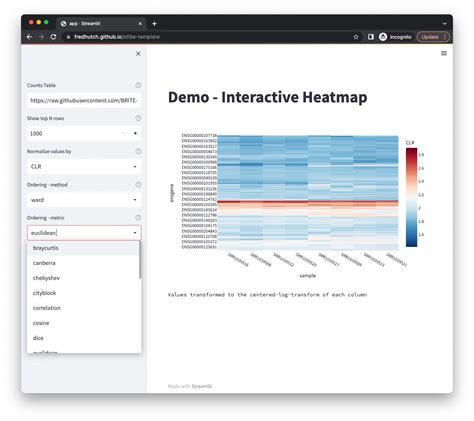474x421 pixels.
Task: Close the app · Streamlit tab
Action: [x=140, y=23]
